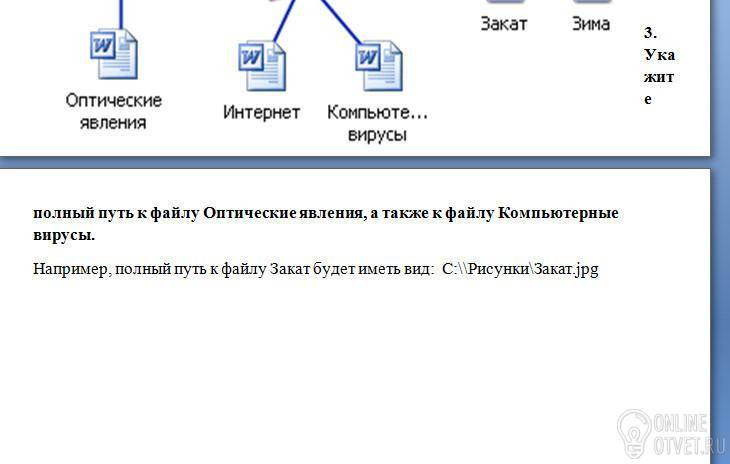Click the path C:\\Рисунки\Закат.jpg
730x464 pixels.
520,269
